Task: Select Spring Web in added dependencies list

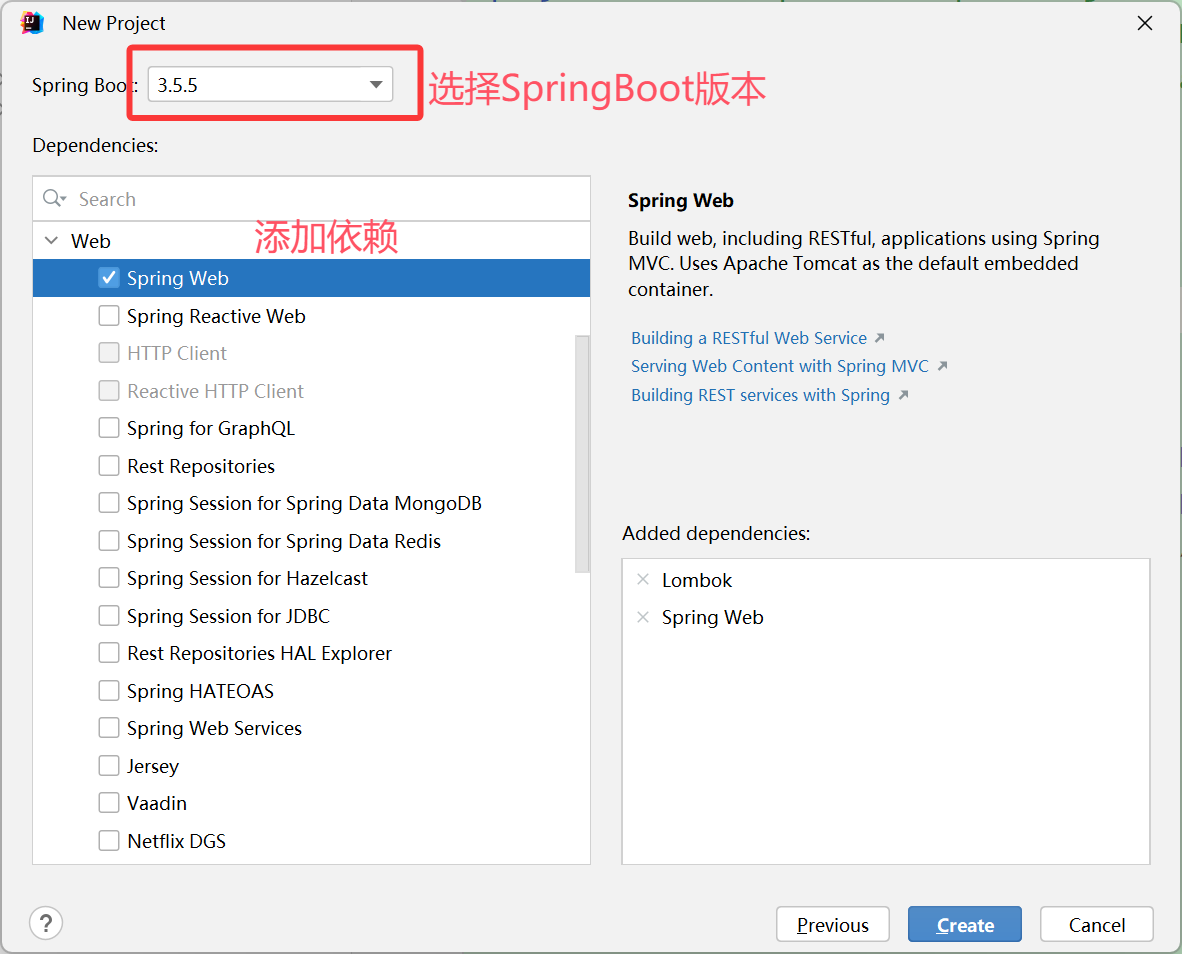Action: point(712,617)
